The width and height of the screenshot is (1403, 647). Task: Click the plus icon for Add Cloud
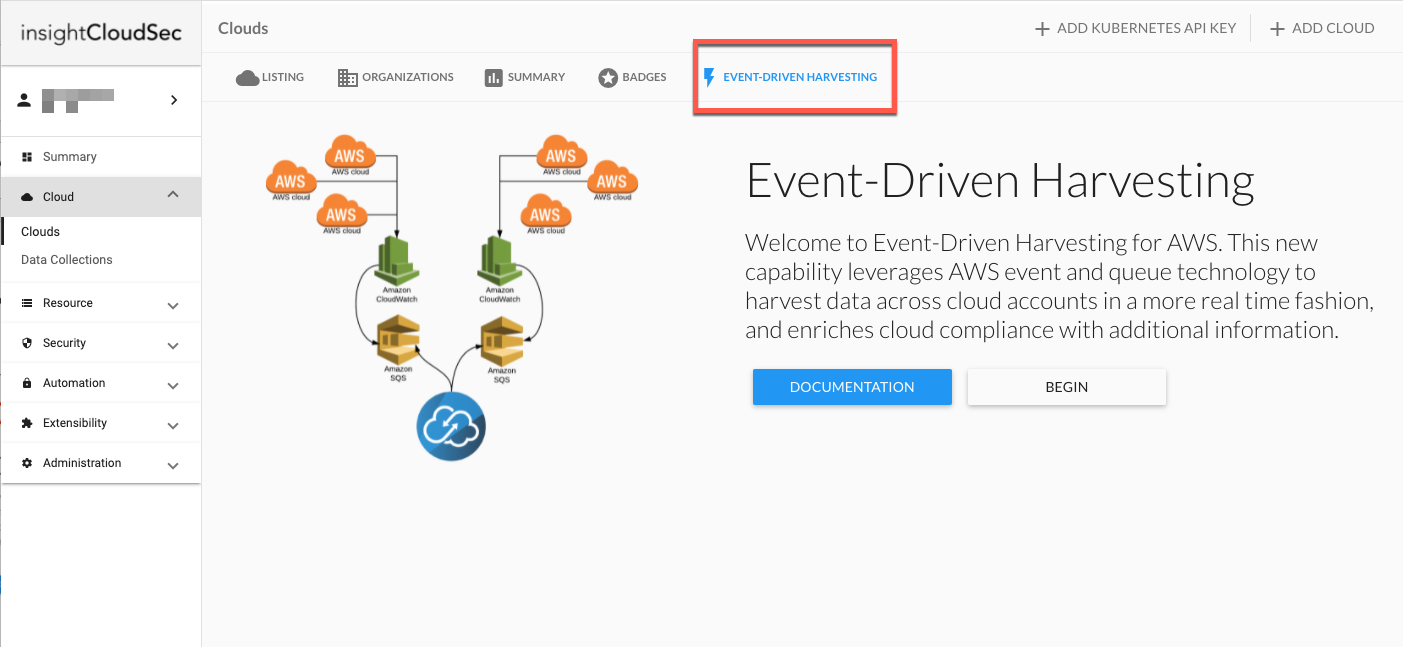1277,29
